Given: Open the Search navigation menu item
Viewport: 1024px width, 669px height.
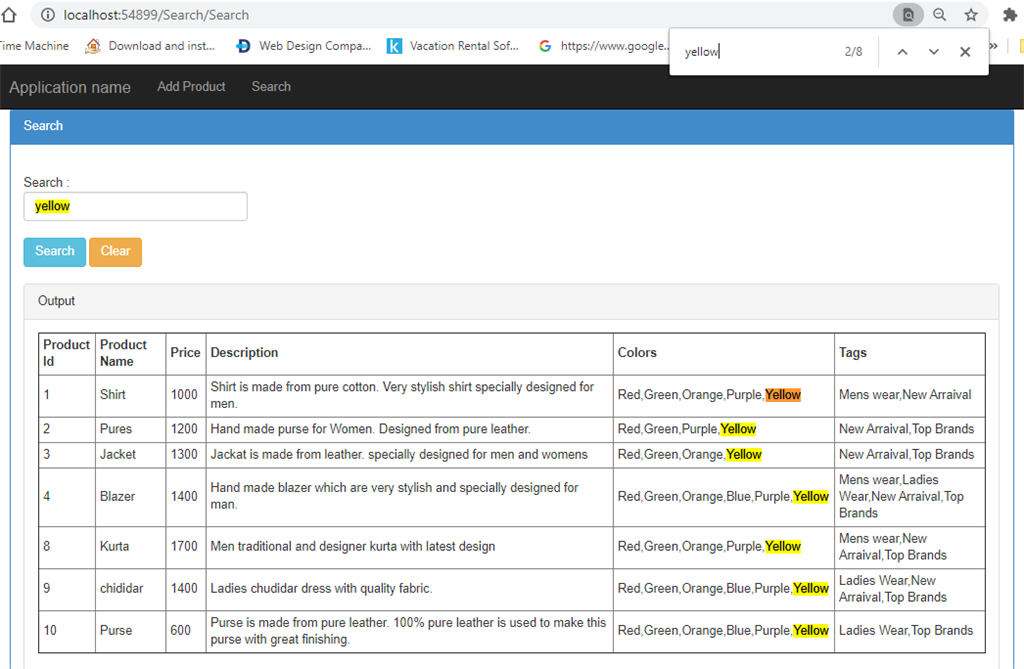Looking at the screenshot, I should click(271, 86).
